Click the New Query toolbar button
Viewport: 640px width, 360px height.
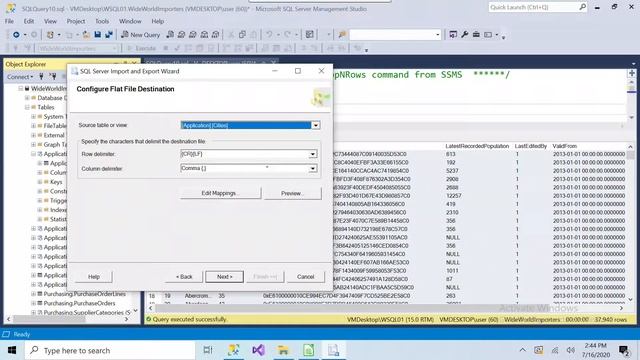pos(141,35)
